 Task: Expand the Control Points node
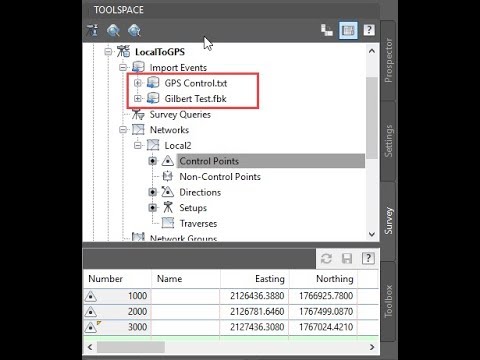152,161
